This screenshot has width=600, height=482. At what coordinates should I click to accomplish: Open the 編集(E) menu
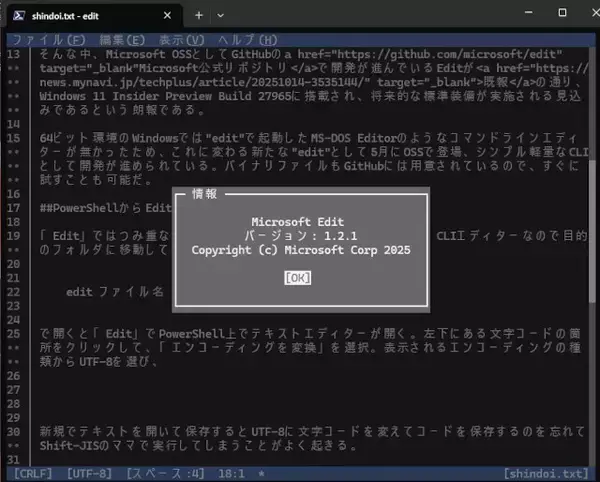point(122,40)
